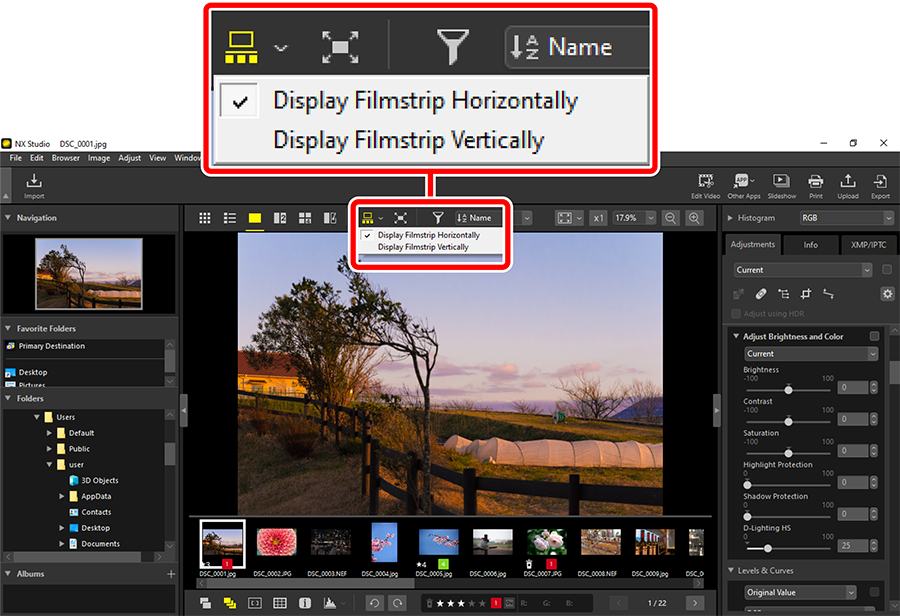Select the straighten tool icon

coord(828,294)
